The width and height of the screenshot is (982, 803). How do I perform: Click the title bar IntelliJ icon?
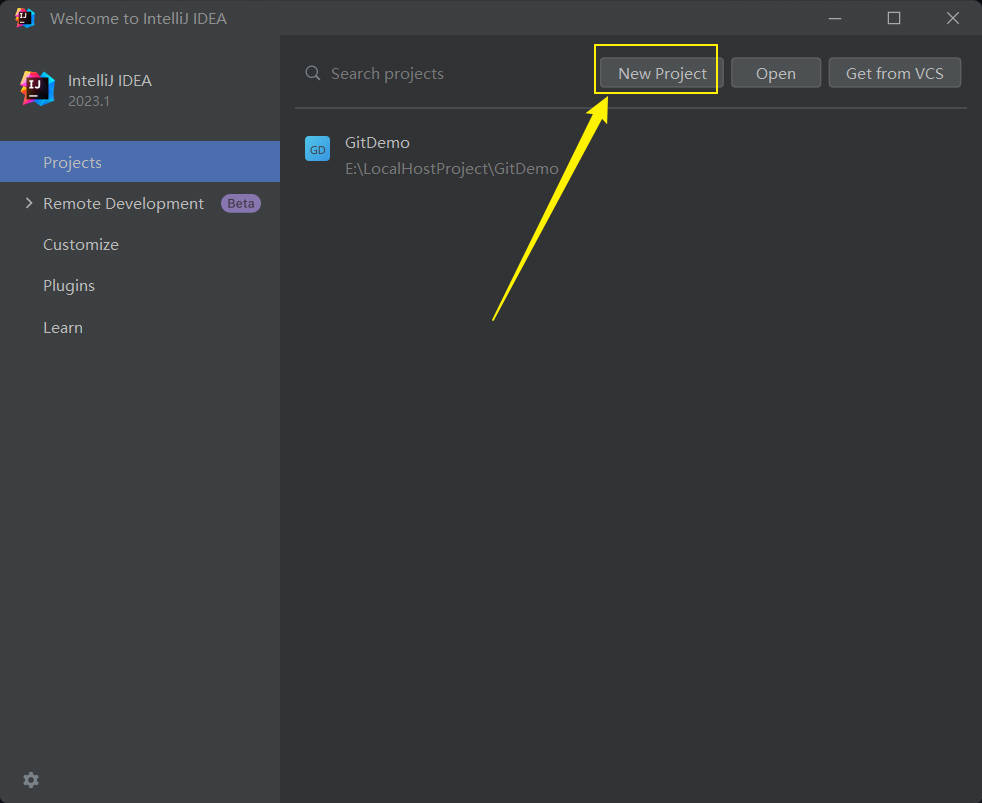coord(24,18)
